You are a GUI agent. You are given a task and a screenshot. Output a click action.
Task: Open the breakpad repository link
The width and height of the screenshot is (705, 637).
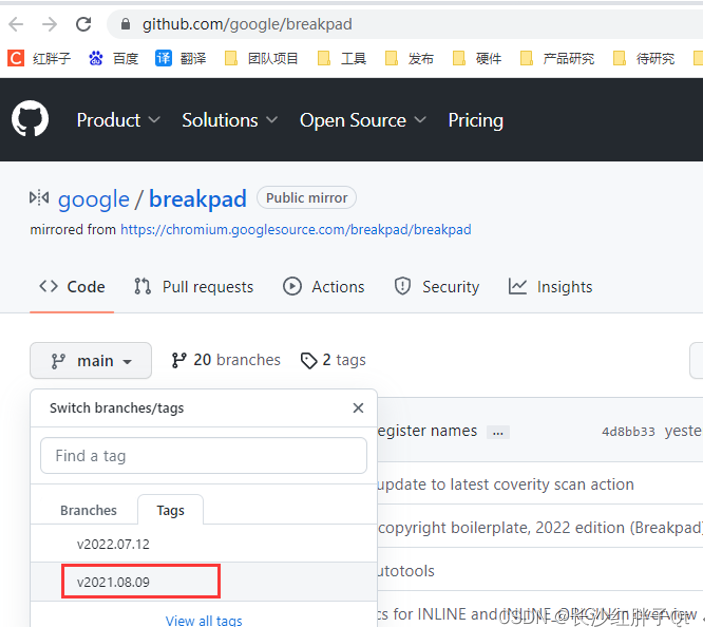coord(197,199)
